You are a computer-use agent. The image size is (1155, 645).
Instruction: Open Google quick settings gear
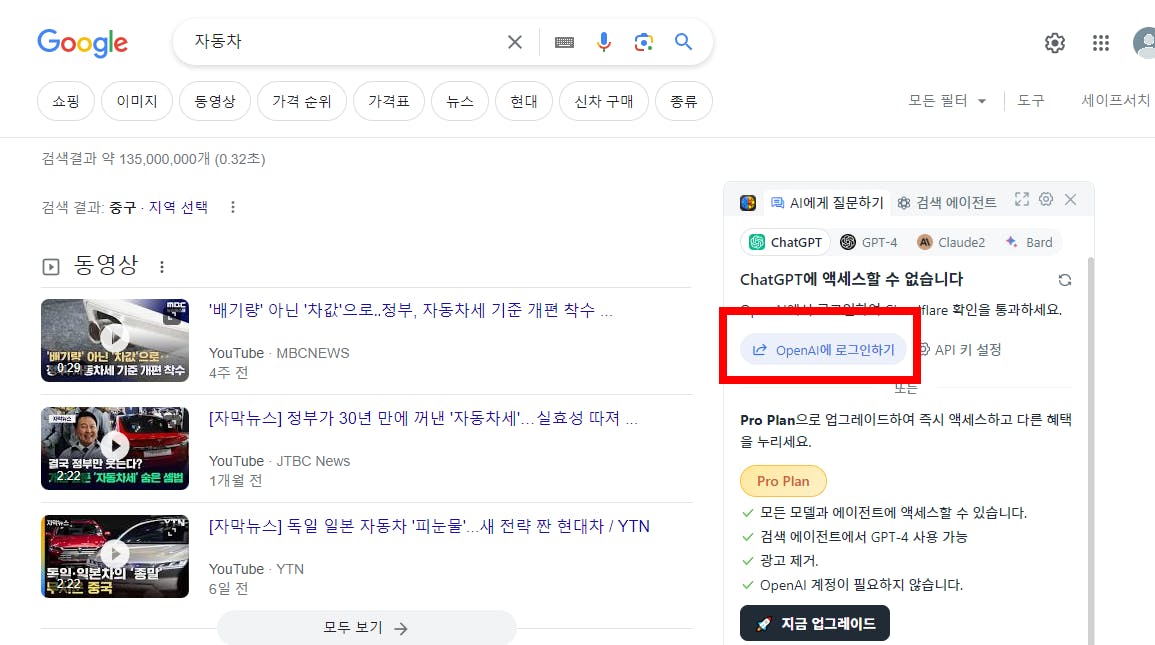[x=1055, y=43]
